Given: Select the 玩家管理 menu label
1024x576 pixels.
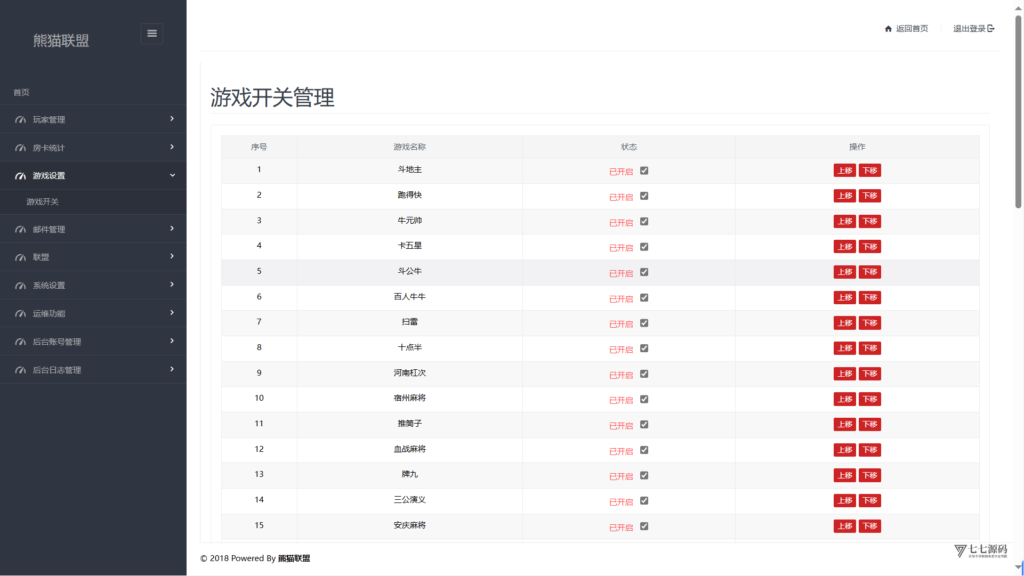Looking at the screenshot, I should [x=49, y=120].
